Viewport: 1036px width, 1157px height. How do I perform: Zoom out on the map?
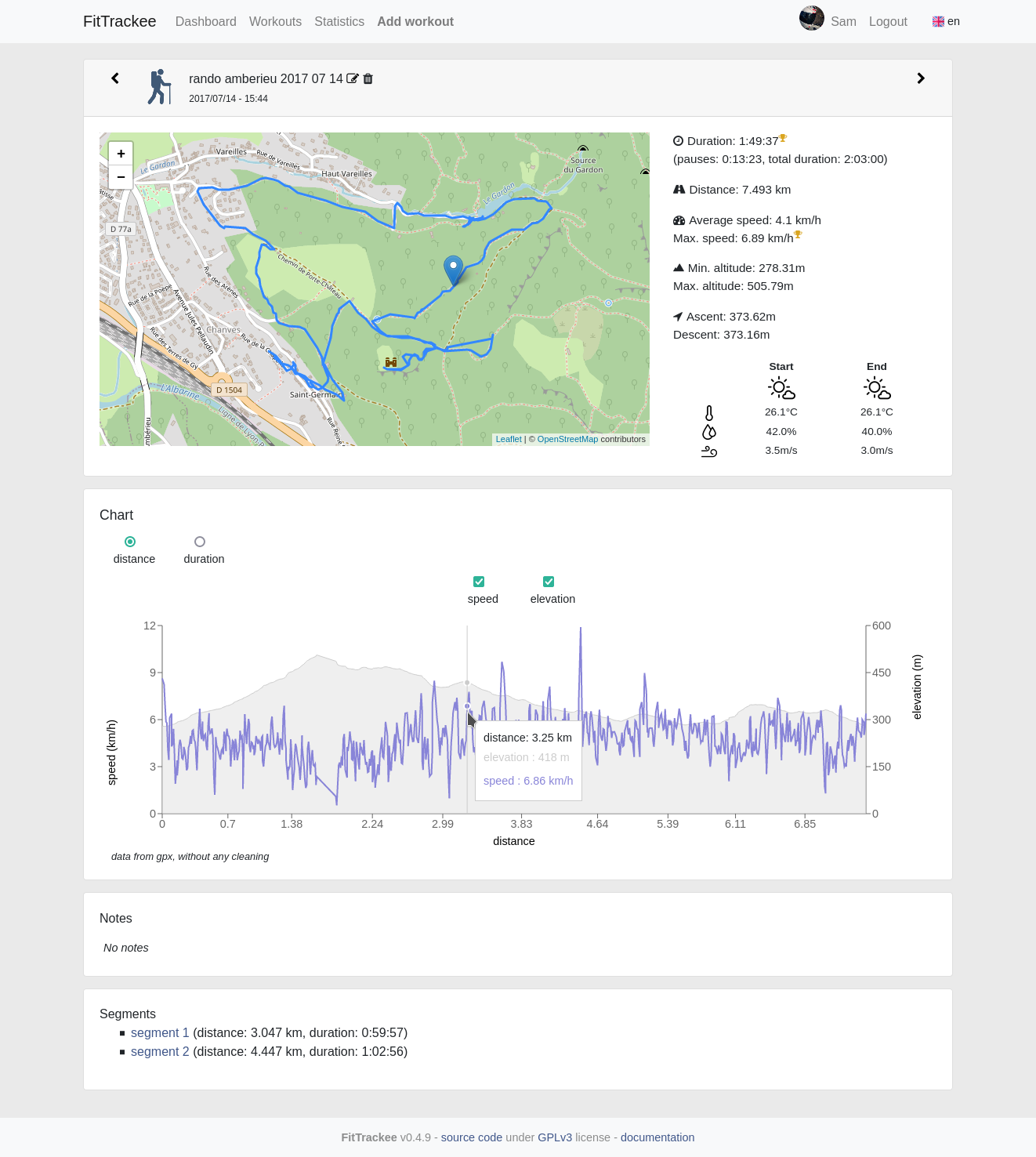click(121, 177)
